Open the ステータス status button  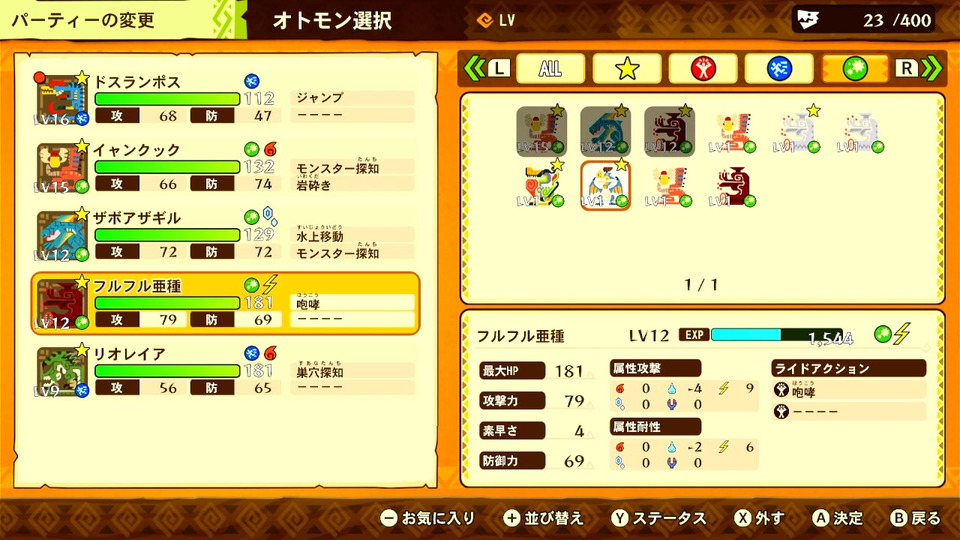coord(659,519)
